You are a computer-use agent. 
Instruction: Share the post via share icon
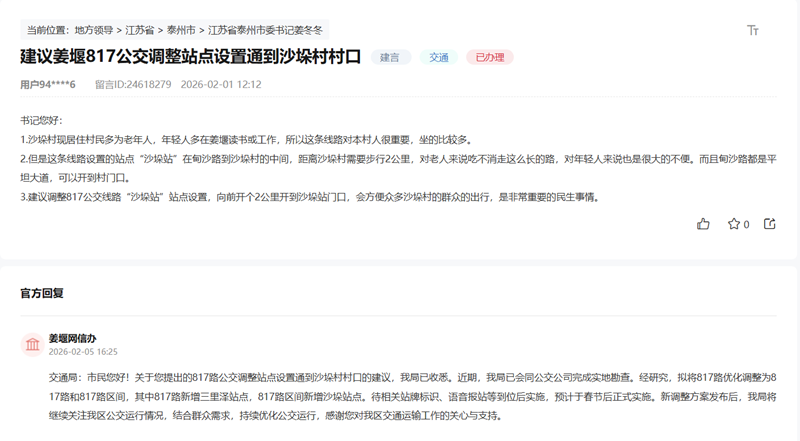coord(769,224)
